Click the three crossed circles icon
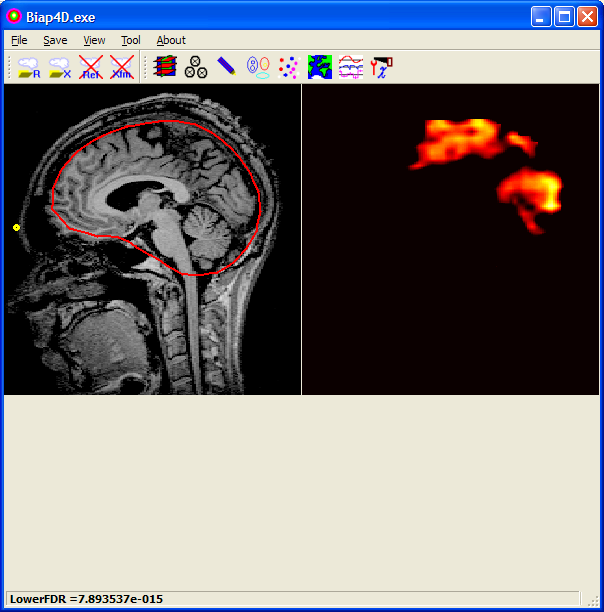Screen dimensions: 604x612 [196, 67]
